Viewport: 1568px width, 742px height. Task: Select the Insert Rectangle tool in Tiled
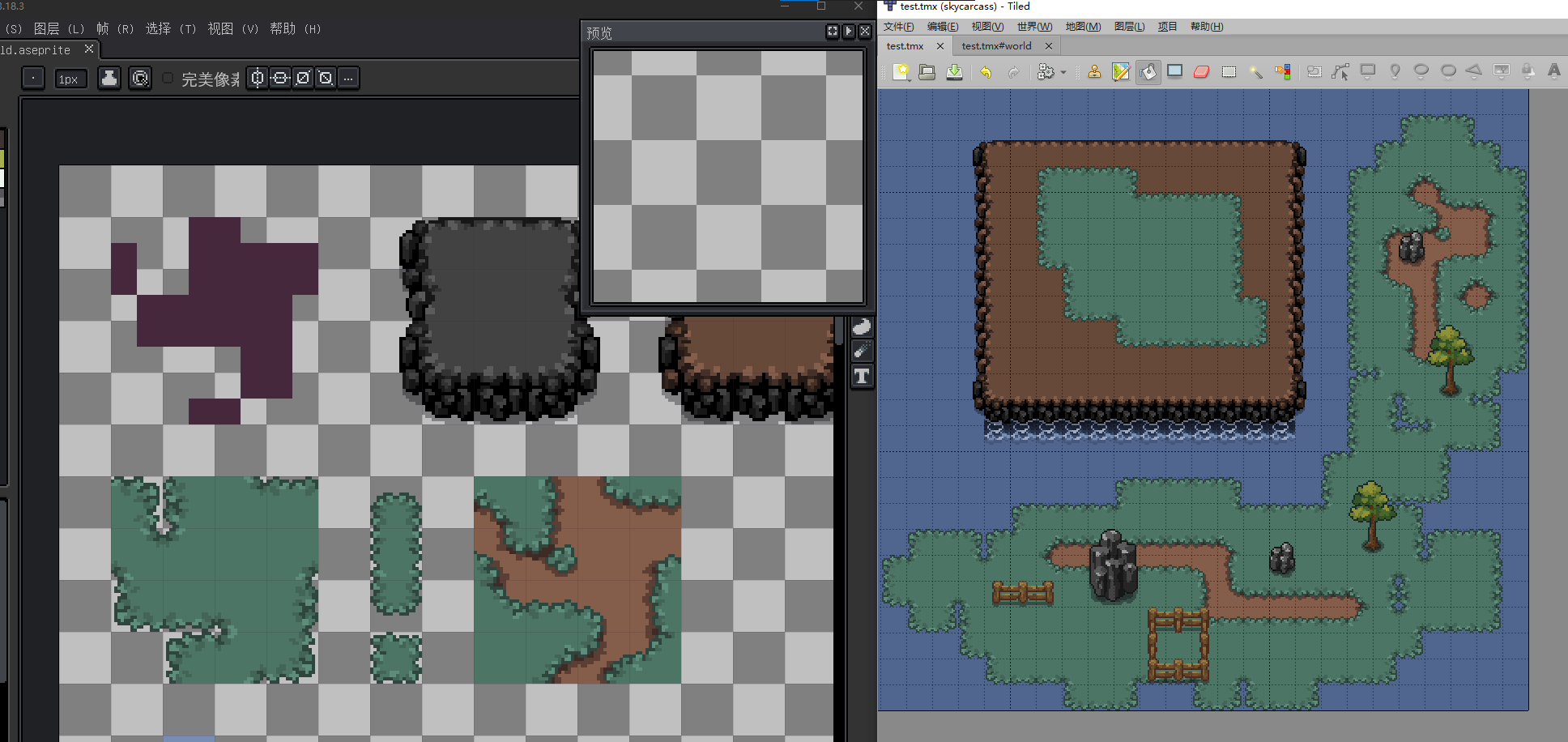[1368, 72]
